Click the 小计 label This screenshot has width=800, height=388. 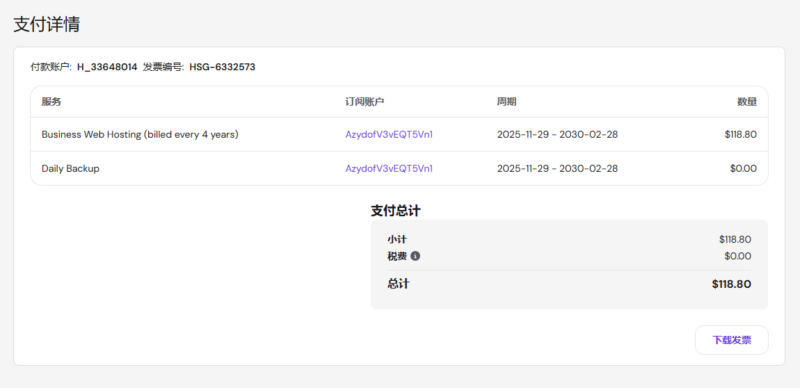click(397, 239)
